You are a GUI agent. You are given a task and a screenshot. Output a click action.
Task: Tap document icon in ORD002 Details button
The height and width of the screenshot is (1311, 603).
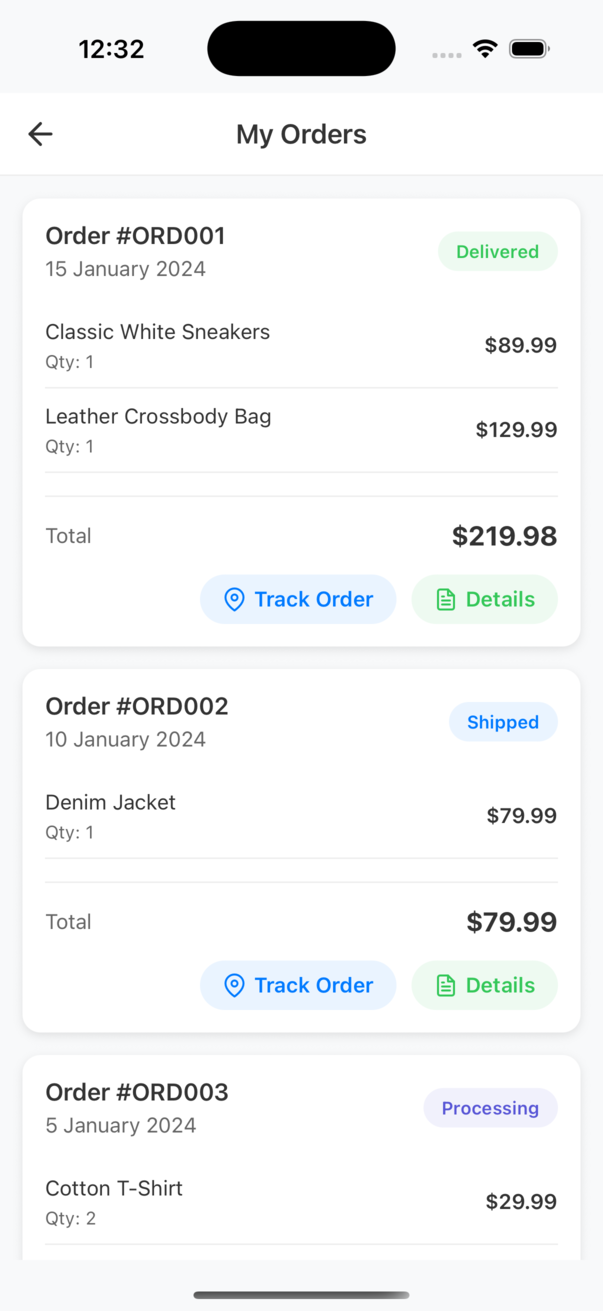446,986
